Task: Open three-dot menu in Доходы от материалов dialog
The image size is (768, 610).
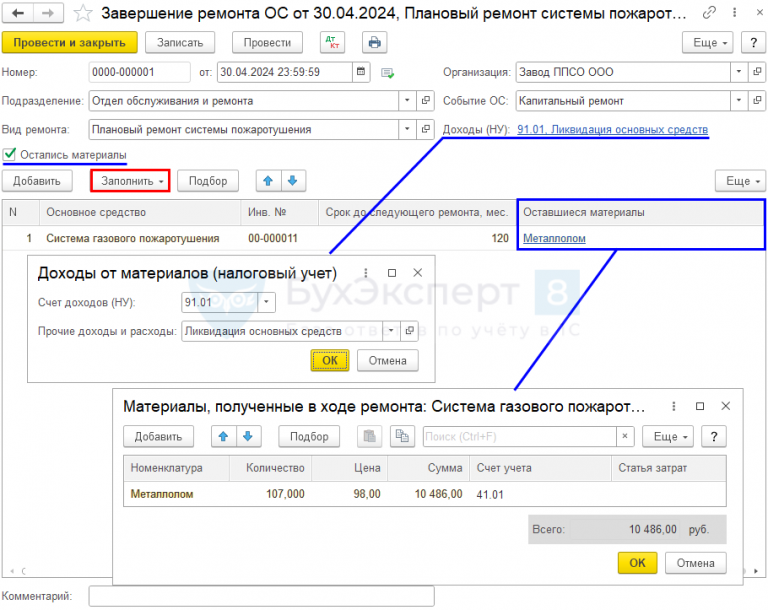Action: click(x=365, y=273)
